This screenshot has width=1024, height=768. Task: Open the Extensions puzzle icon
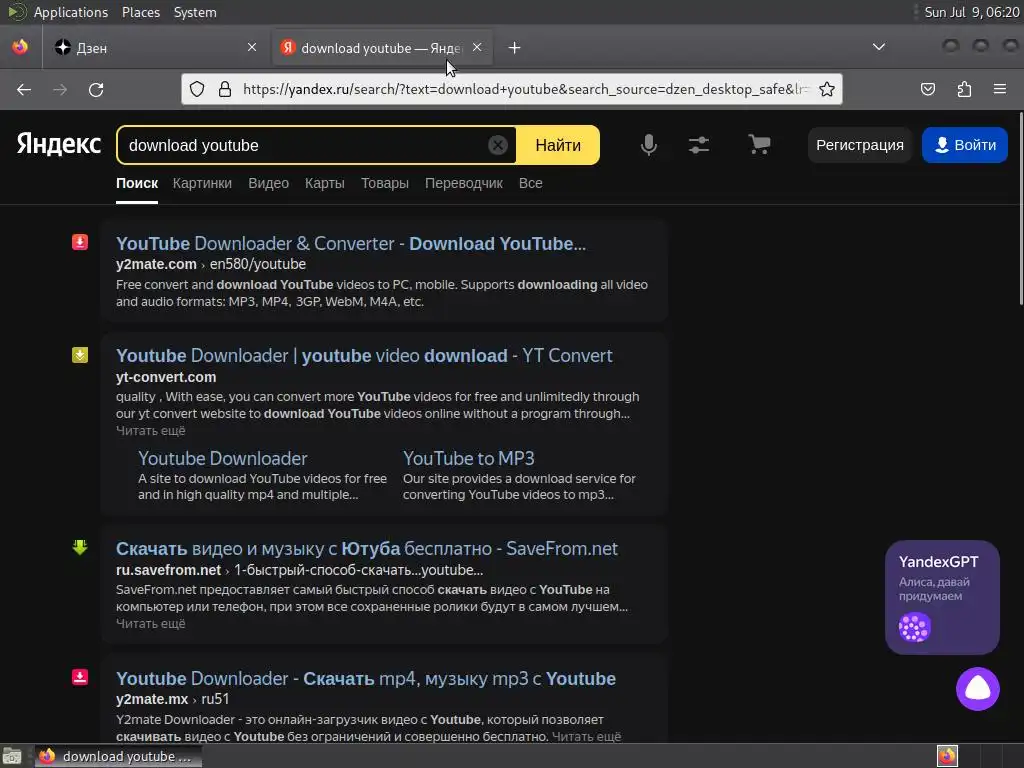pos(964,89)
